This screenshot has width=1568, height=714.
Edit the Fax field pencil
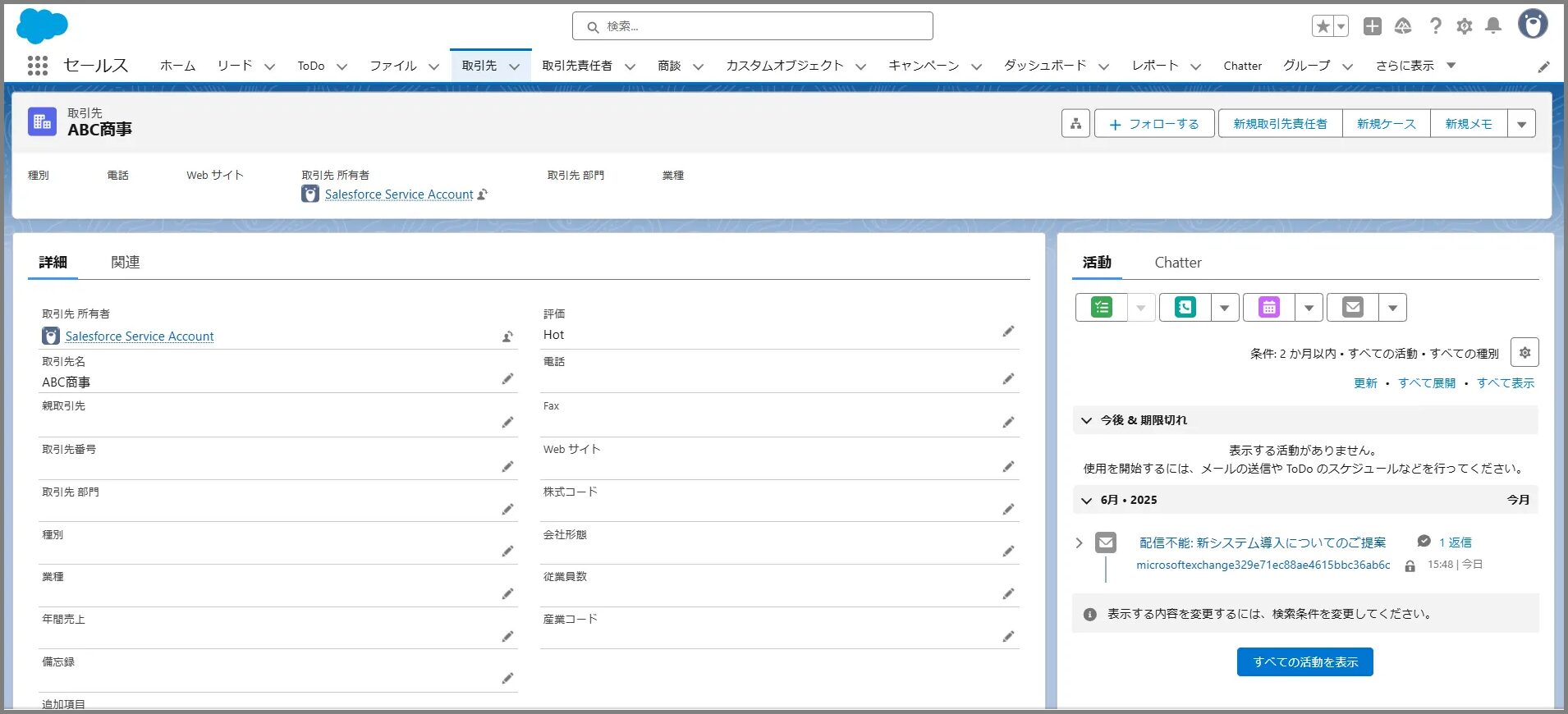pos(1009,423)
